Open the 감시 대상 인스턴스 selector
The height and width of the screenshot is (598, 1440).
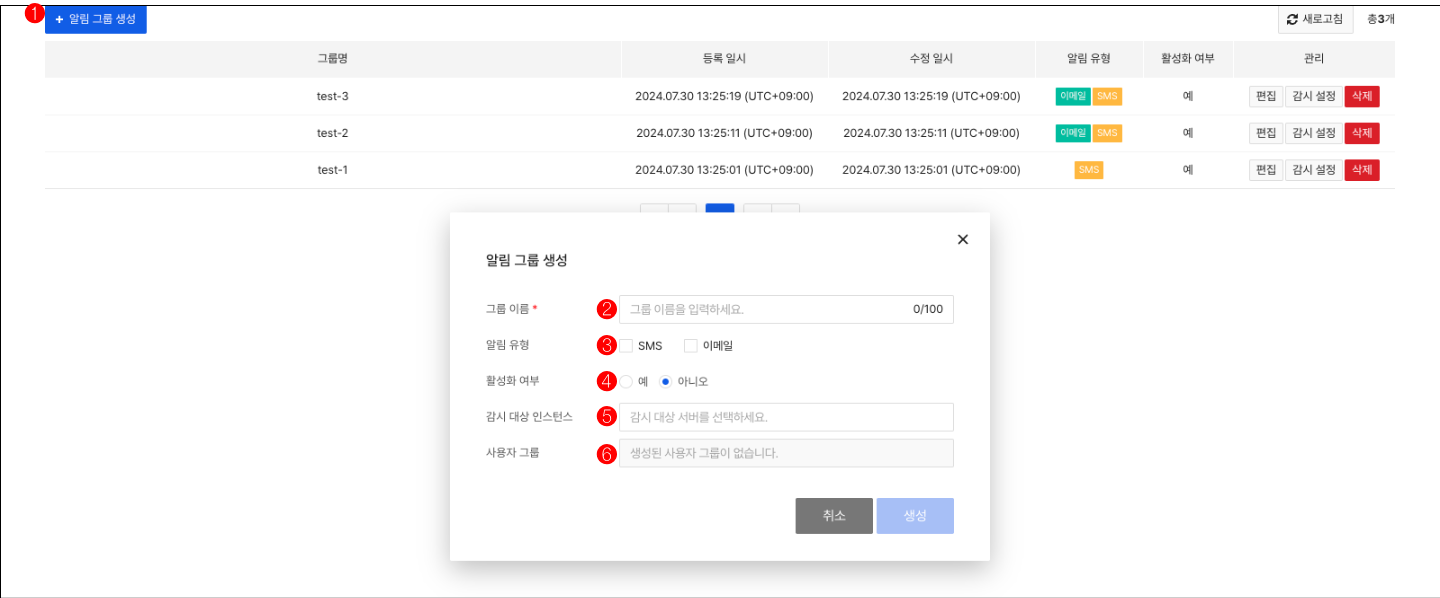(787, 417)
